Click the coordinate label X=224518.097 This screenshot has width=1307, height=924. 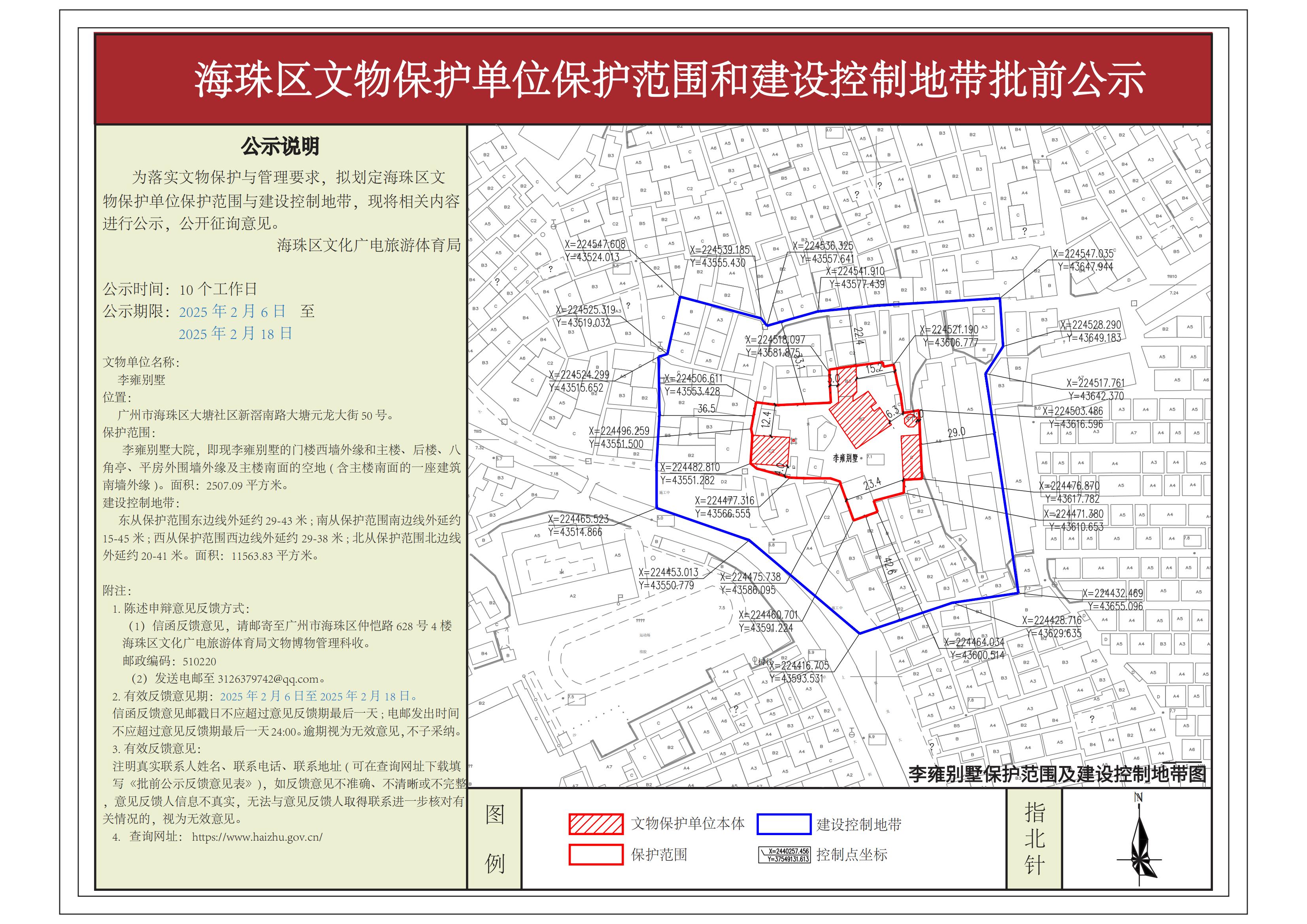coord(776,340)
